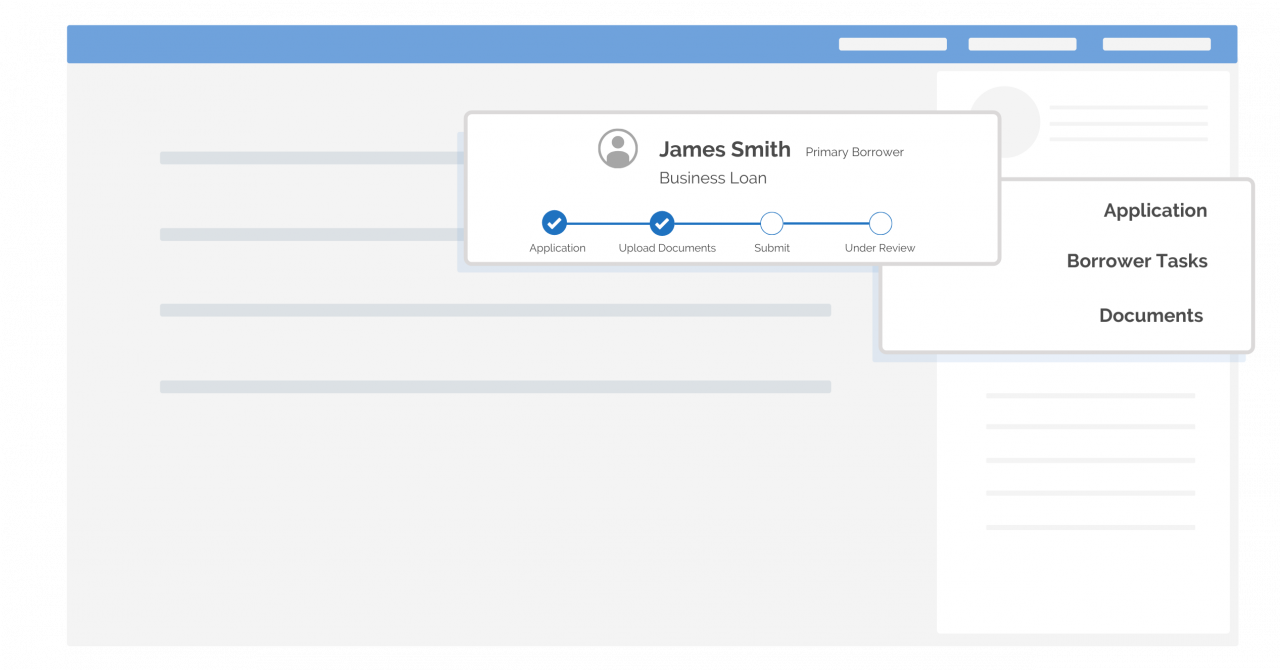Click the Upload Documents completed checkmark
Viewport: 1280px width, 670px height.
point(661,223)
